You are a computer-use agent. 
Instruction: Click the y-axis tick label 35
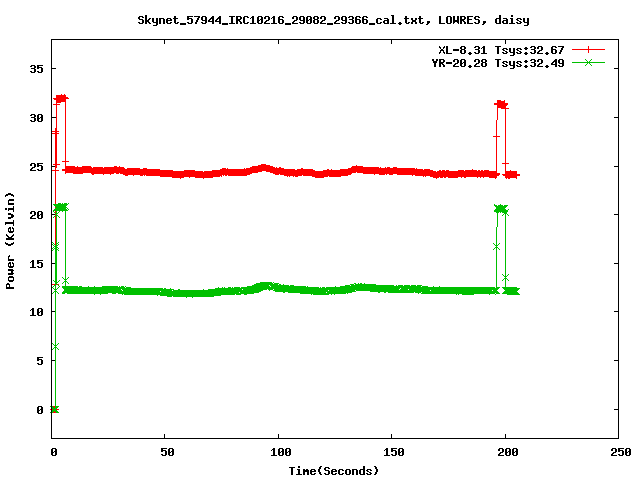click(36, 69)
